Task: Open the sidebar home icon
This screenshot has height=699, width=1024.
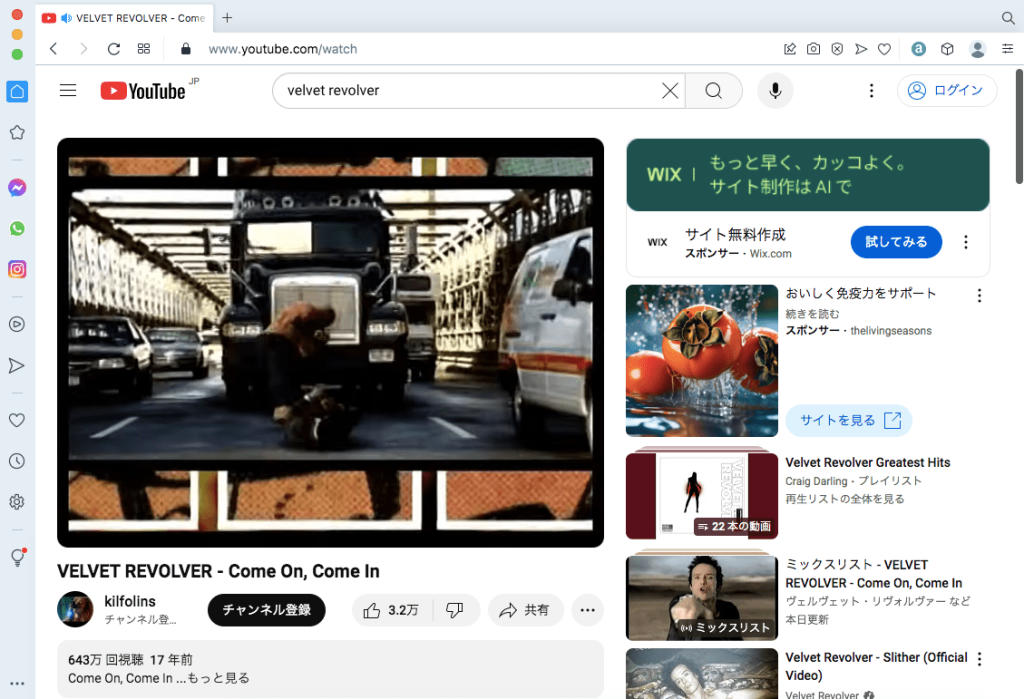Action: 17,91
